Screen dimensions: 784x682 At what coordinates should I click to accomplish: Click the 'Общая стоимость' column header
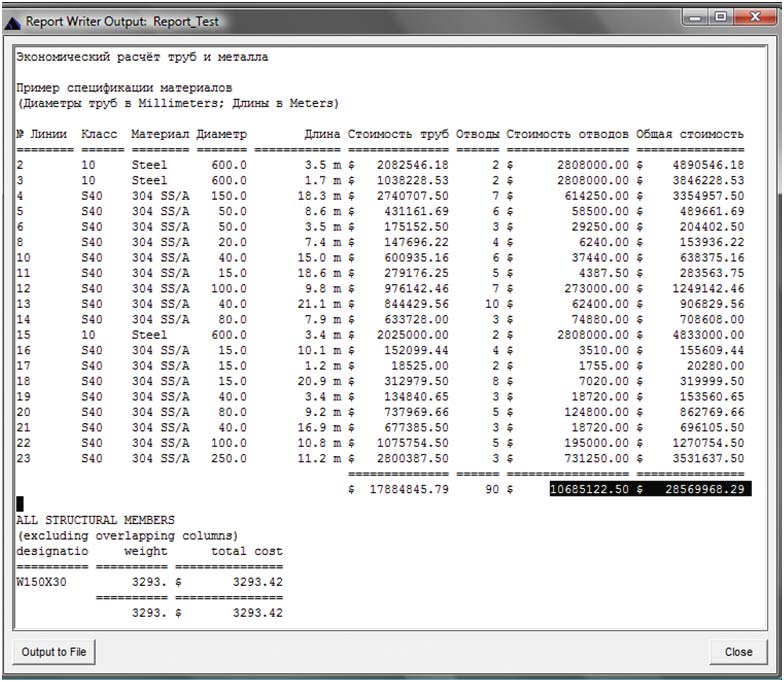coord(689,134)
